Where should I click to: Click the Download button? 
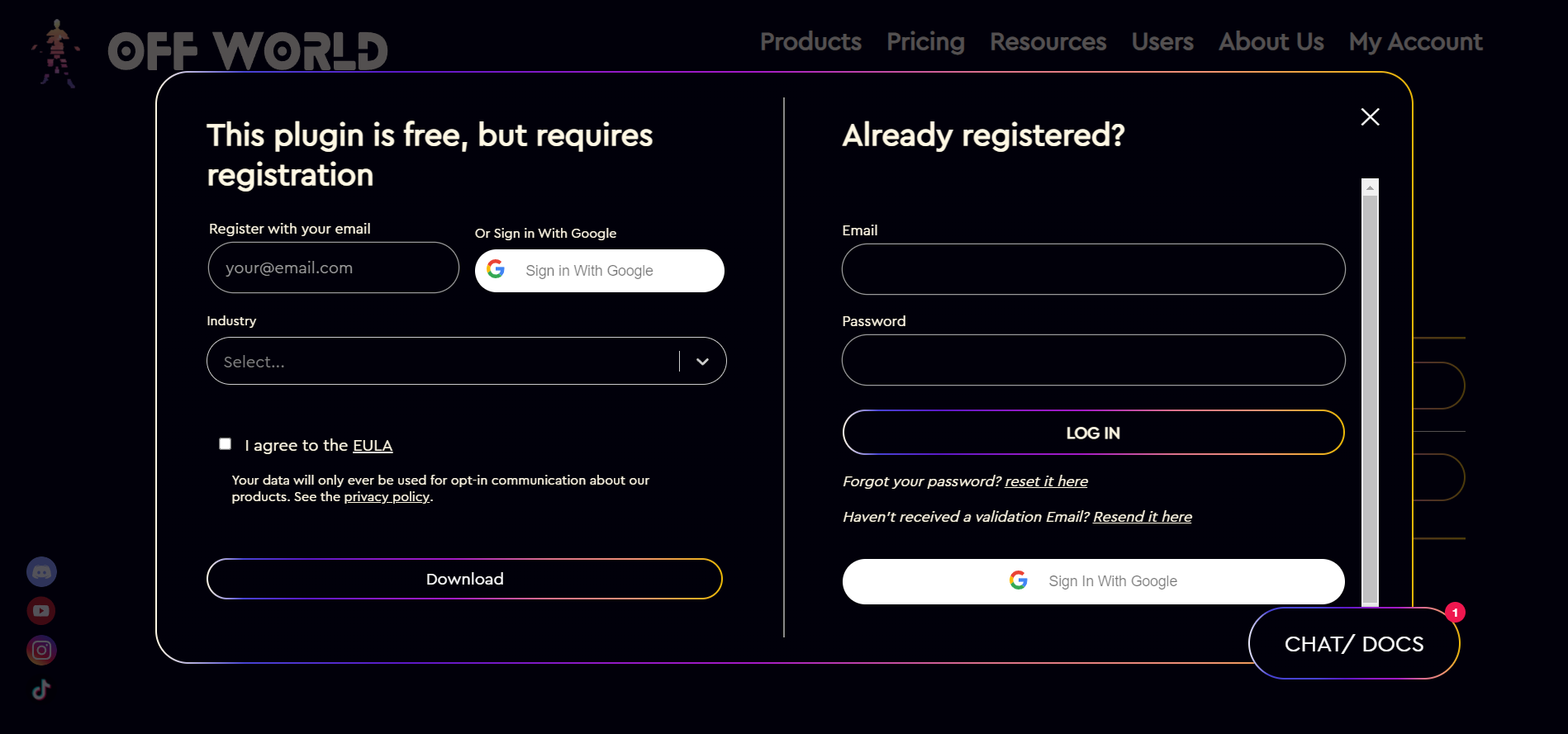pos(464,579)
